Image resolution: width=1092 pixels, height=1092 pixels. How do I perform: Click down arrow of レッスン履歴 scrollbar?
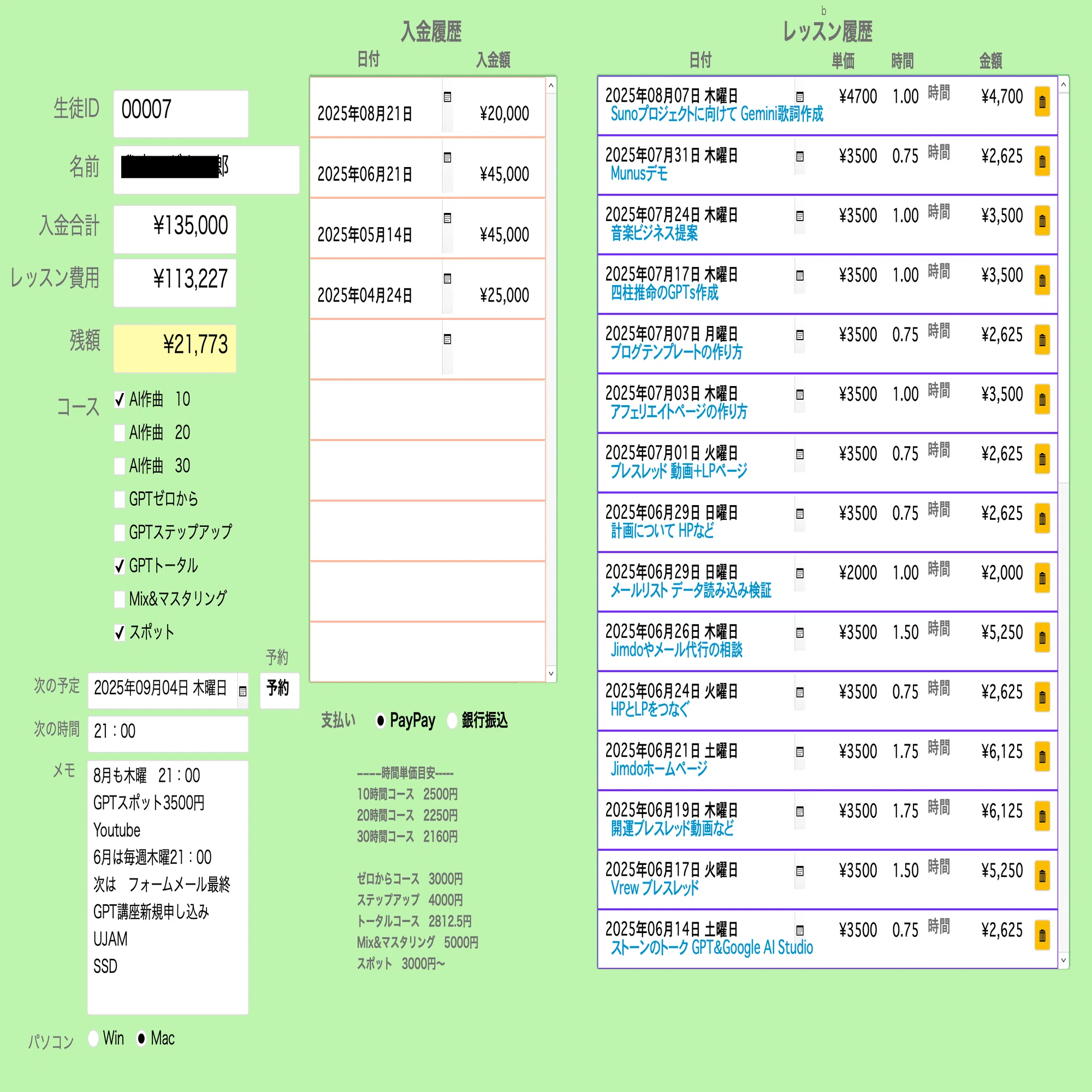(1063, 960)
